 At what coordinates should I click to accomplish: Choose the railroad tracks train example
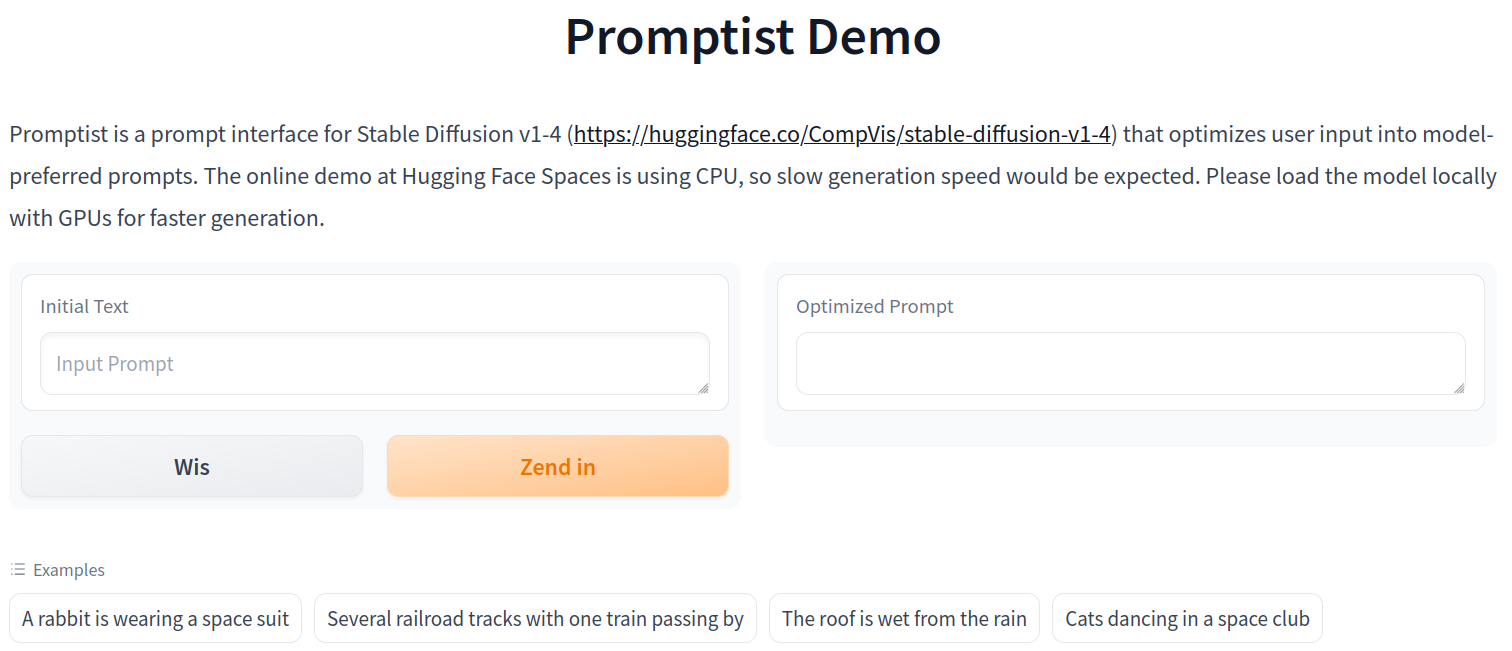click(x=535, y=619)
